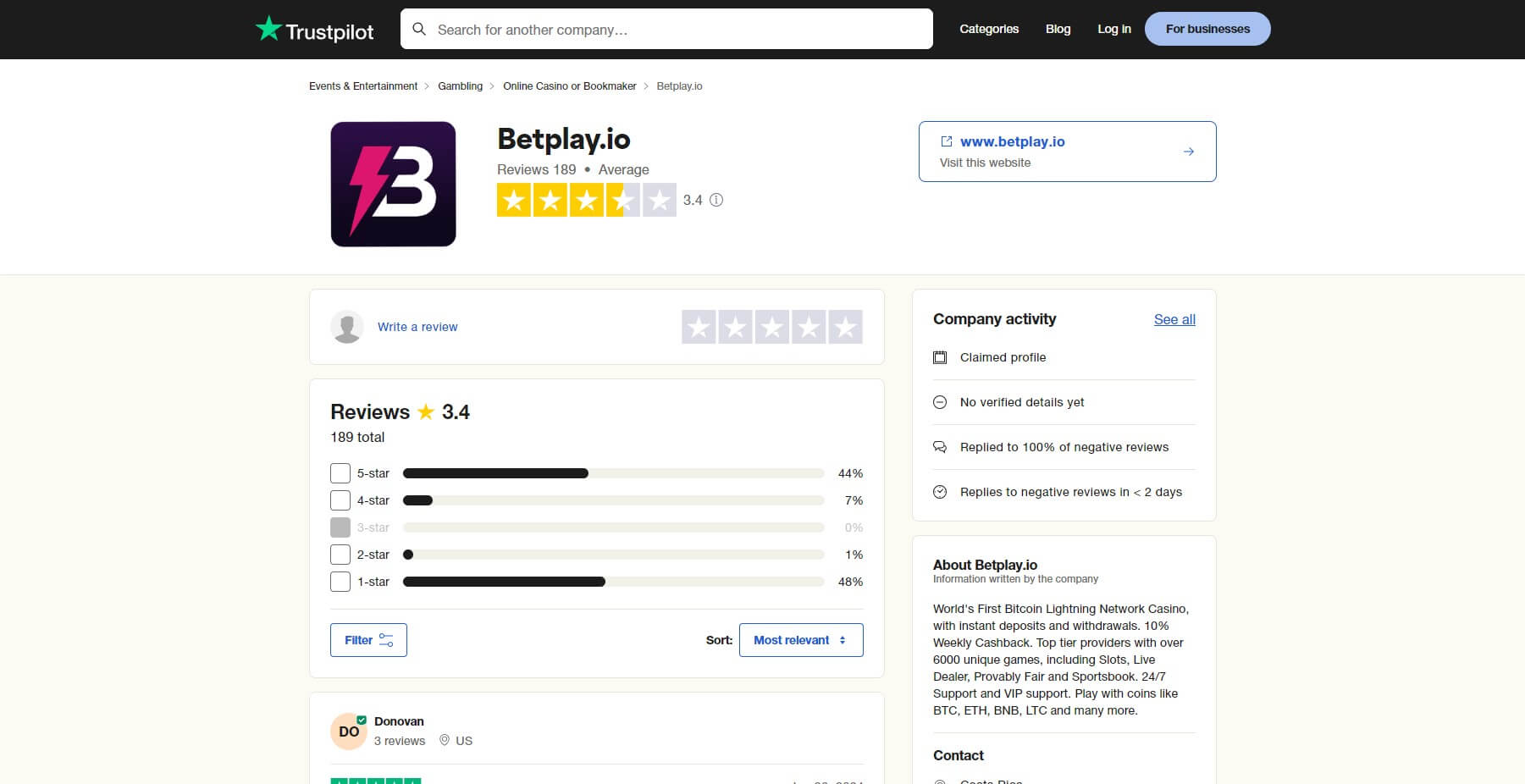Image resolution: width=1525 pixels, height=784 pixels.
Task: Open the Filter options panel
Action: 368,640
